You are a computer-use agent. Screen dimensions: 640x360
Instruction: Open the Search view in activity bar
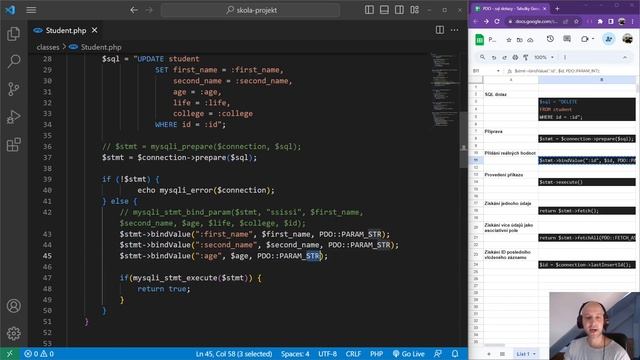pos(13,62)
